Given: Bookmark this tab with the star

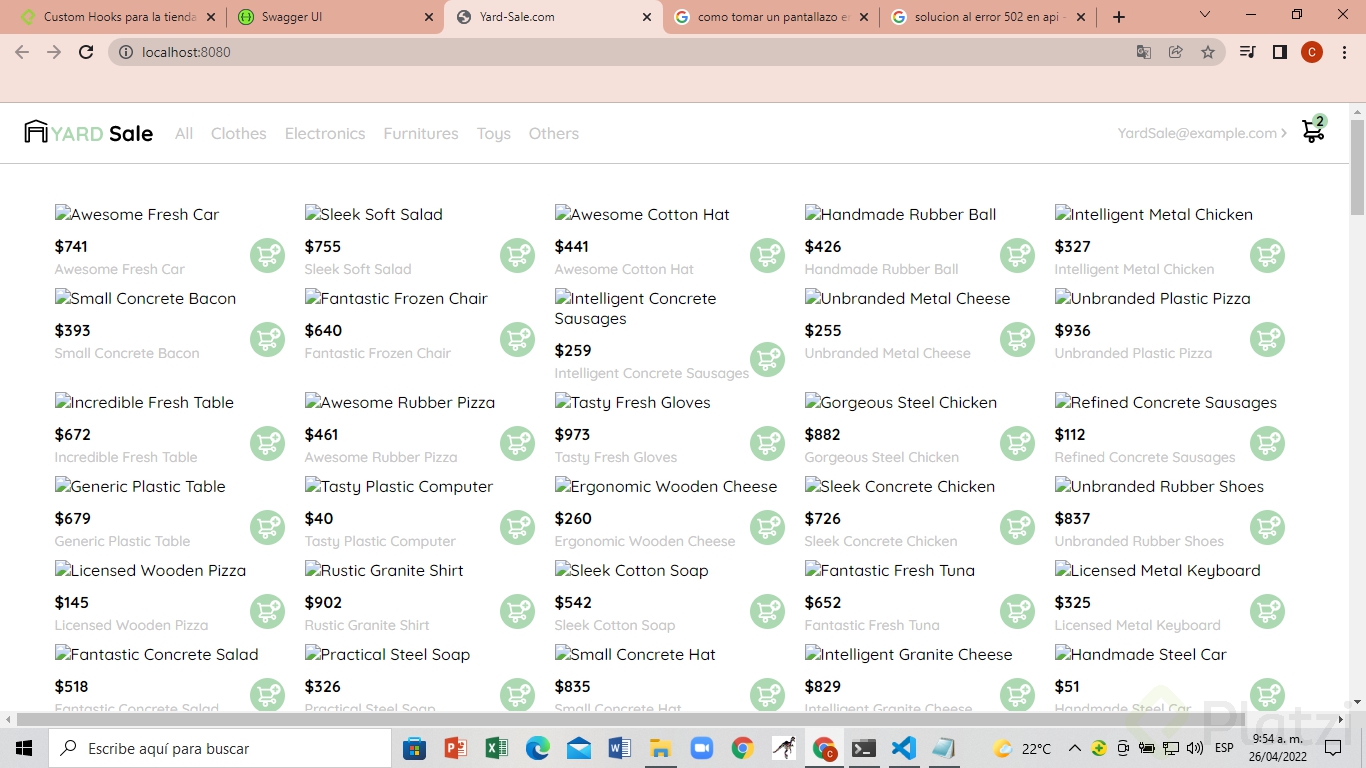Looking at the screenshot, I should [1208, 52].
